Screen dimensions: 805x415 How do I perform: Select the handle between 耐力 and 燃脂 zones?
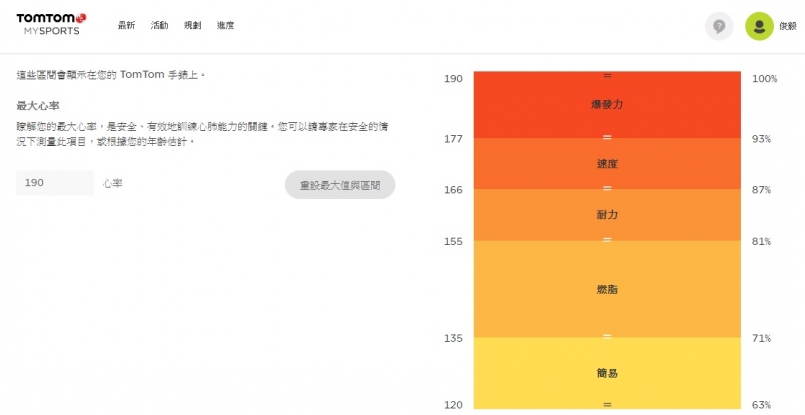point(607,240)
